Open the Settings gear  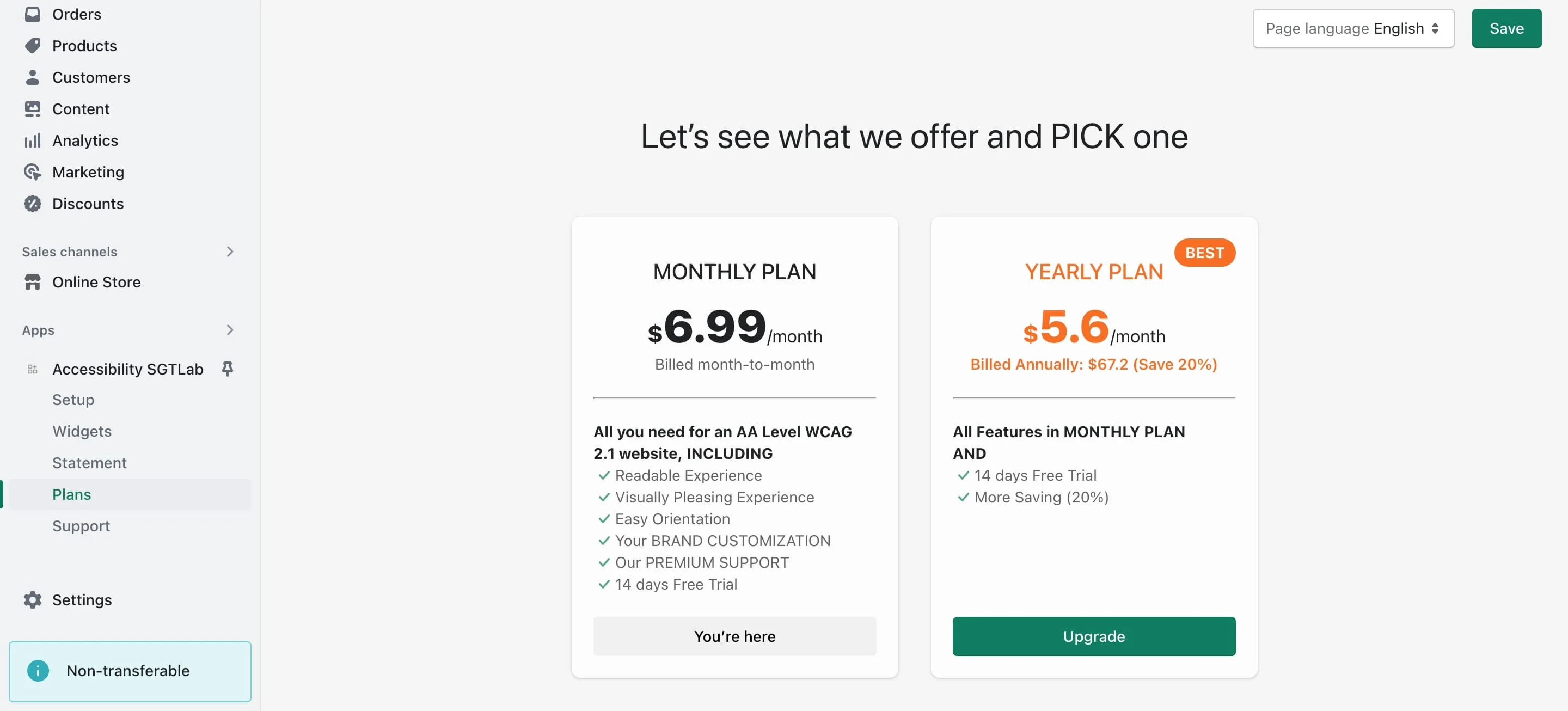point(33,599)
